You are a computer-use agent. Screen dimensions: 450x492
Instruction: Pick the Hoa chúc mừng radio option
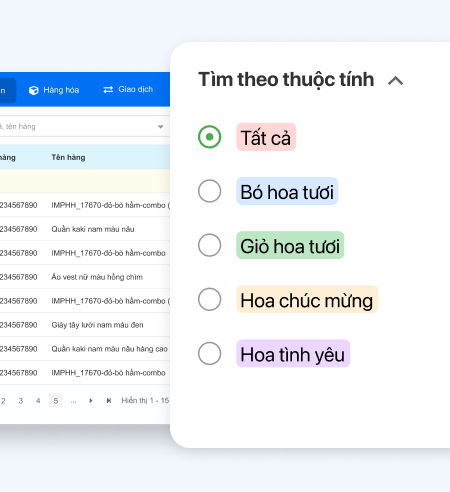(209, 299)
